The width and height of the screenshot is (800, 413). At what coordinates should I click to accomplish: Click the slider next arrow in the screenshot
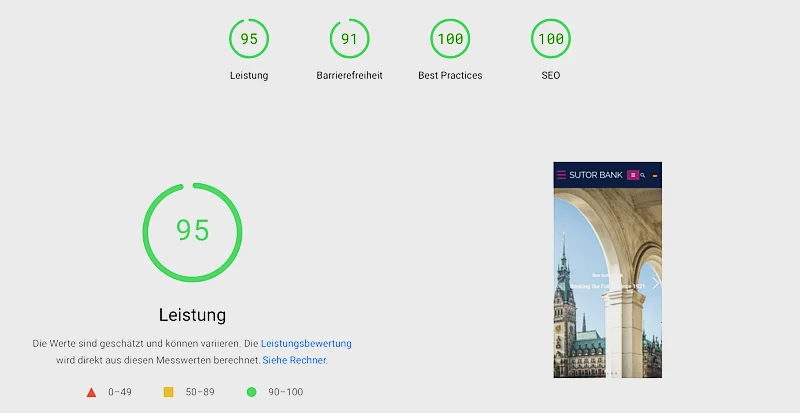[656, 282]
